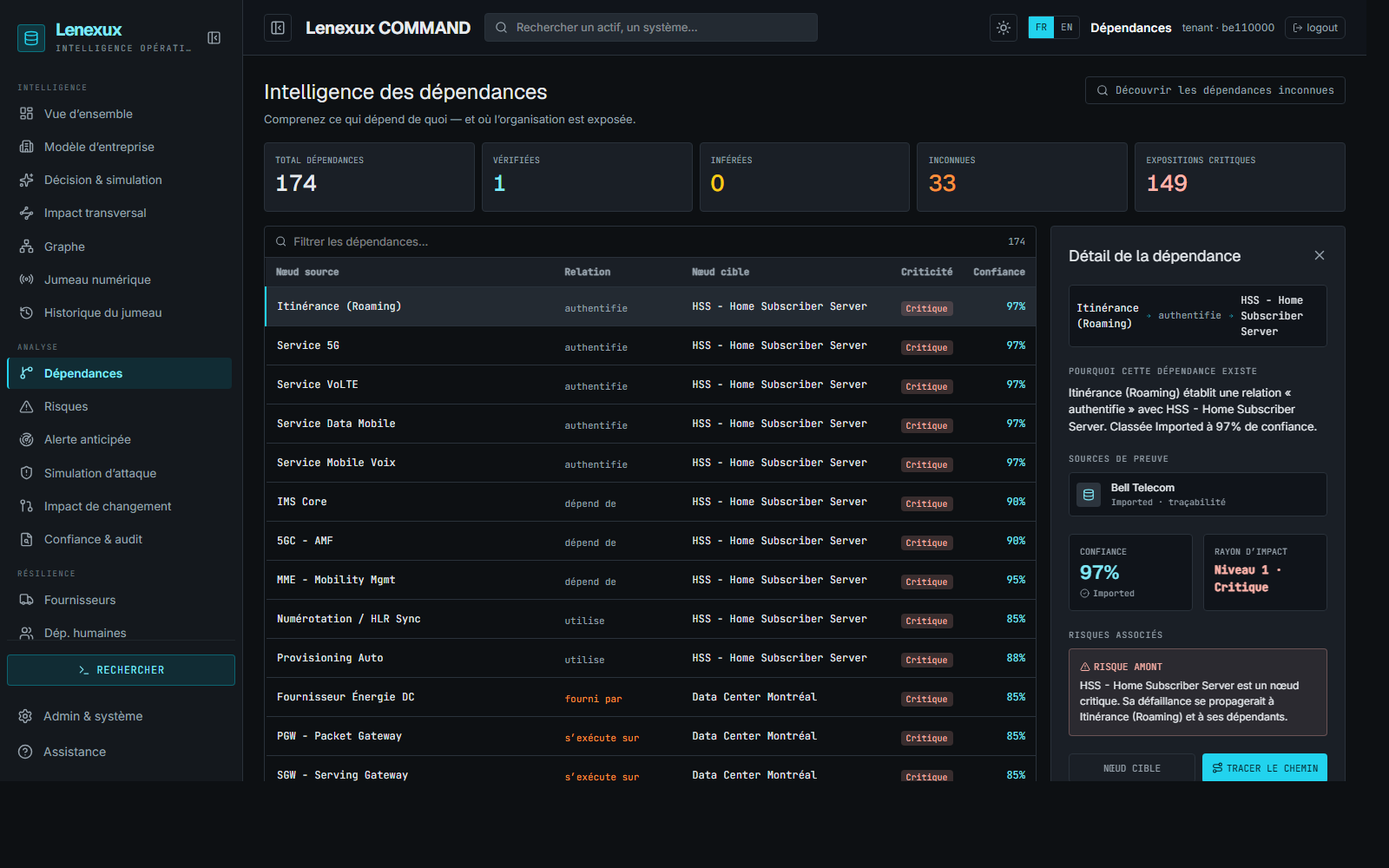The height and width of the screenshot is (868, 1389).
Task: Click the Expositions critiques 149 card
Action: (x=1240, y=177)
